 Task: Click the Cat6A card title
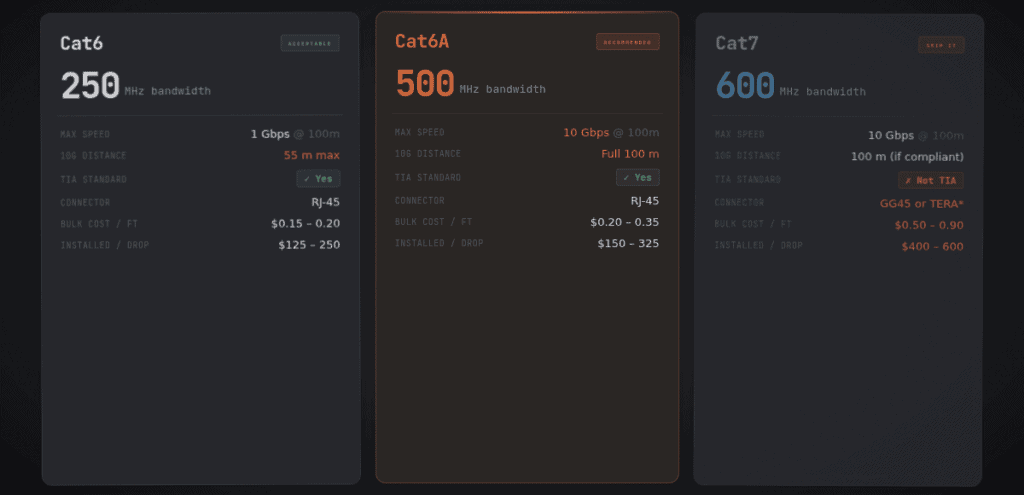422,41
